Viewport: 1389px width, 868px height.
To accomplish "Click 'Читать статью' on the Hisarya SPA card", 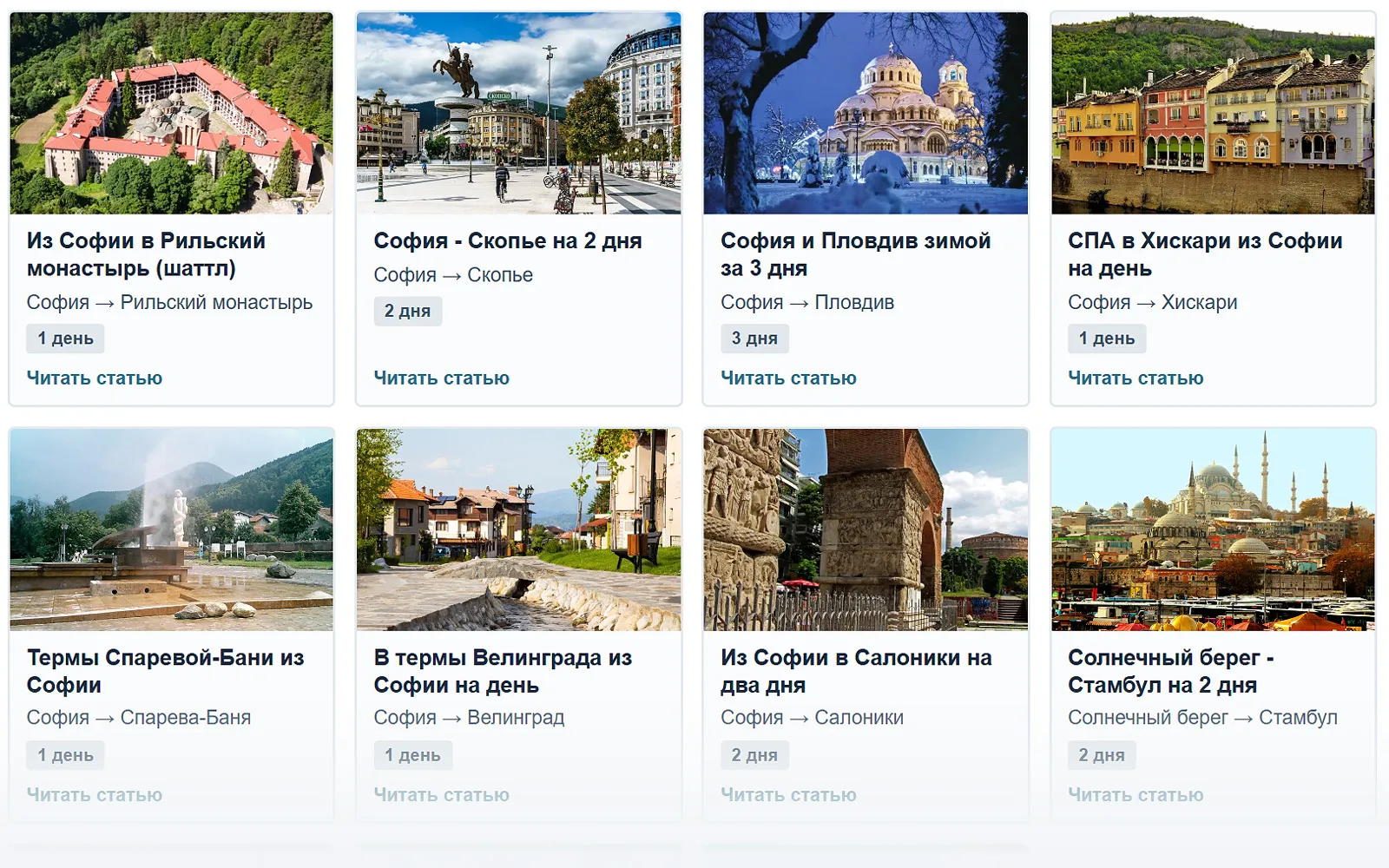I will click(x=1136, y=378).
